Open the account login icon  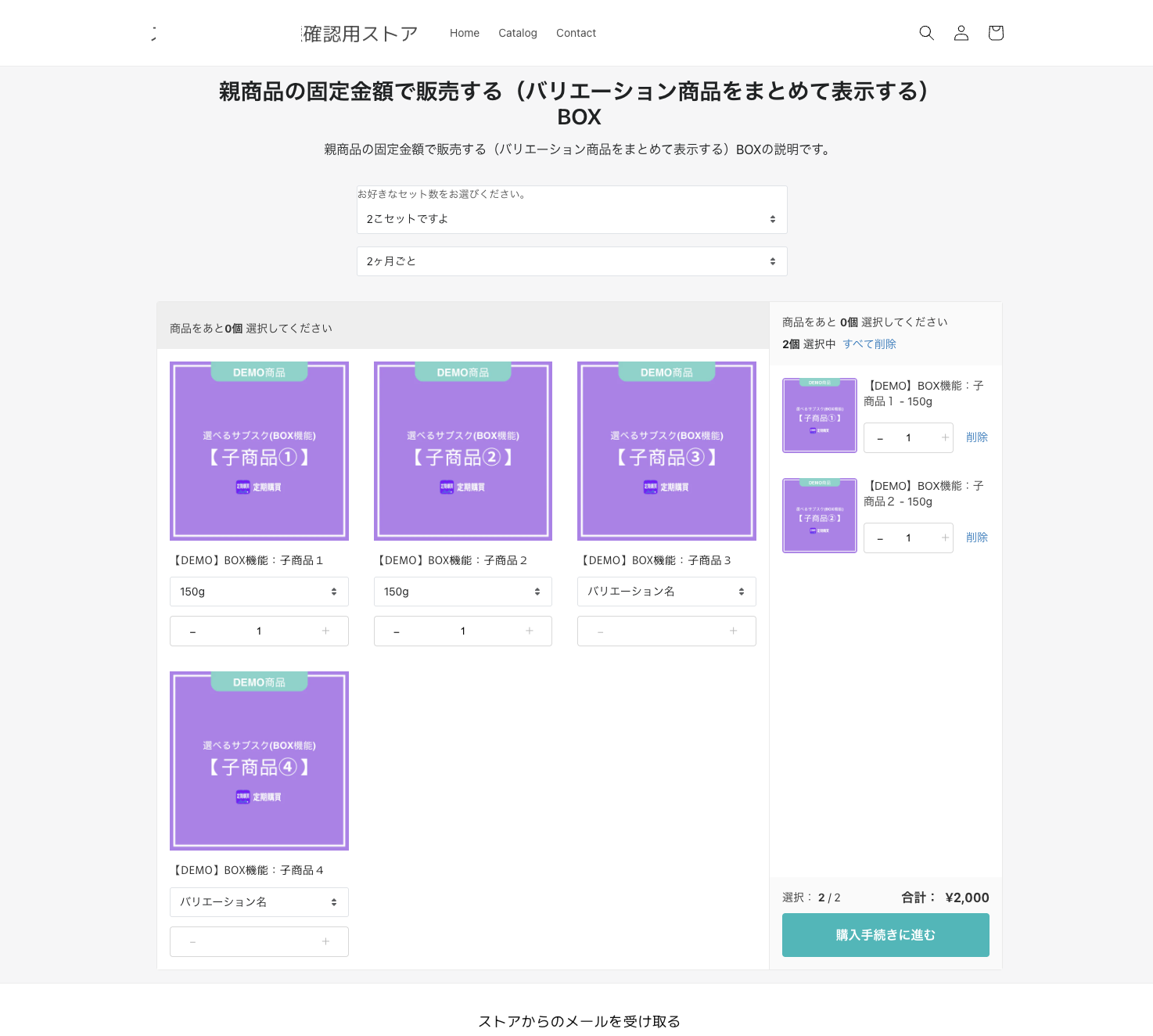pos(961,33)
